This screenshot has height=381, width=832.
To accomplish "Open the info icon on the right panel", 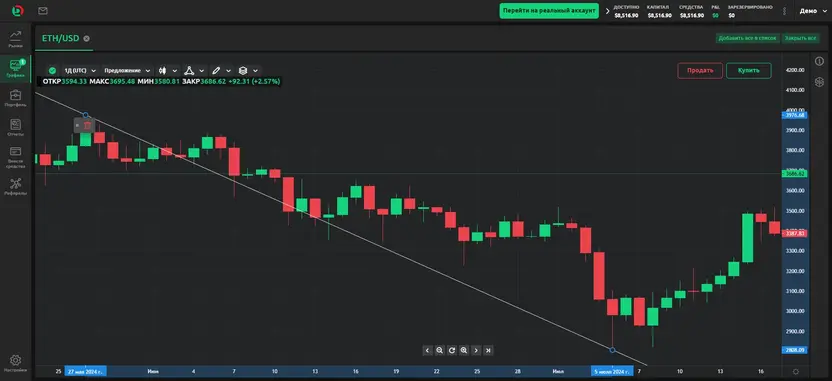I will [819, 62].
